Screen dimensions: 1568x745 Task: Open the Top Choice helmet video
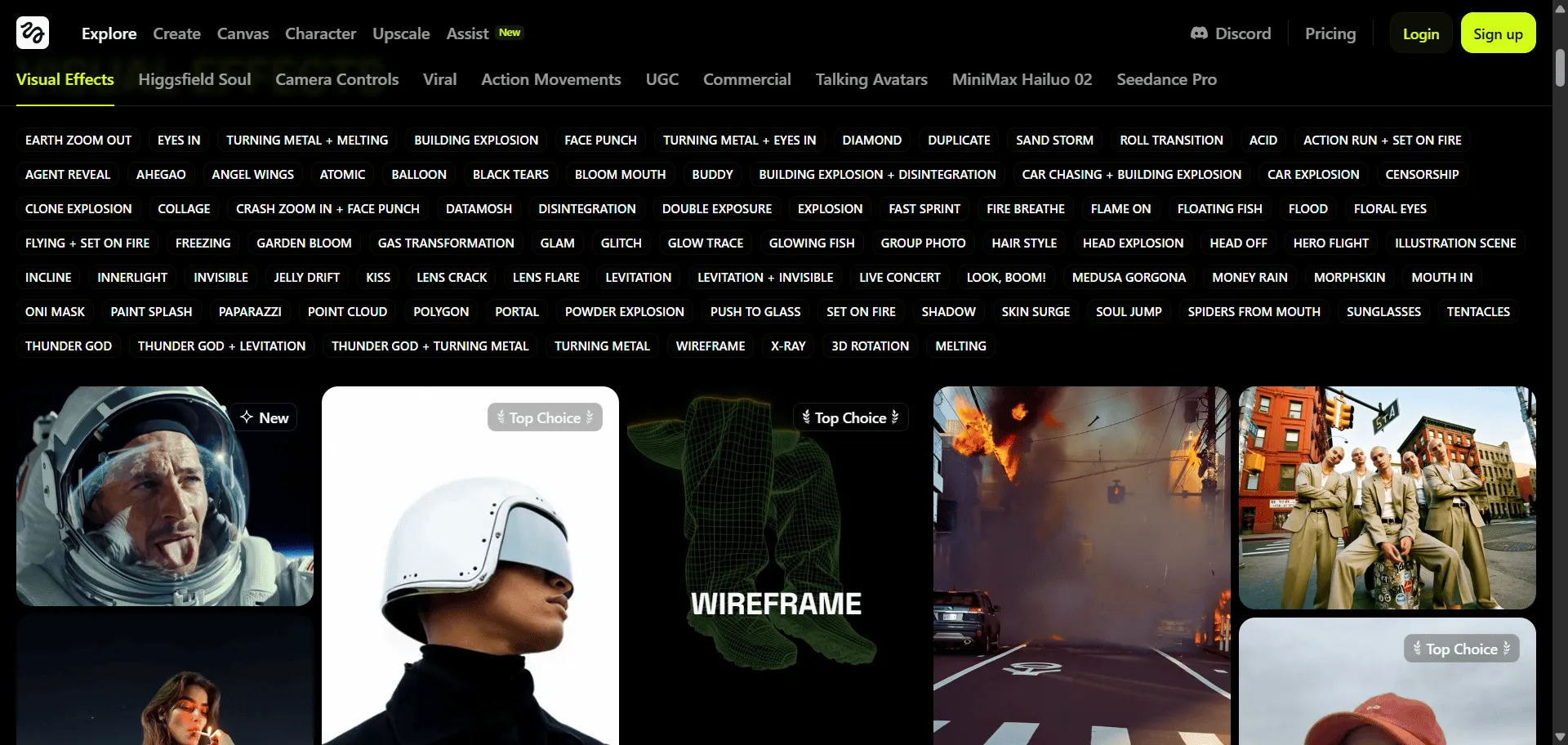470,564
